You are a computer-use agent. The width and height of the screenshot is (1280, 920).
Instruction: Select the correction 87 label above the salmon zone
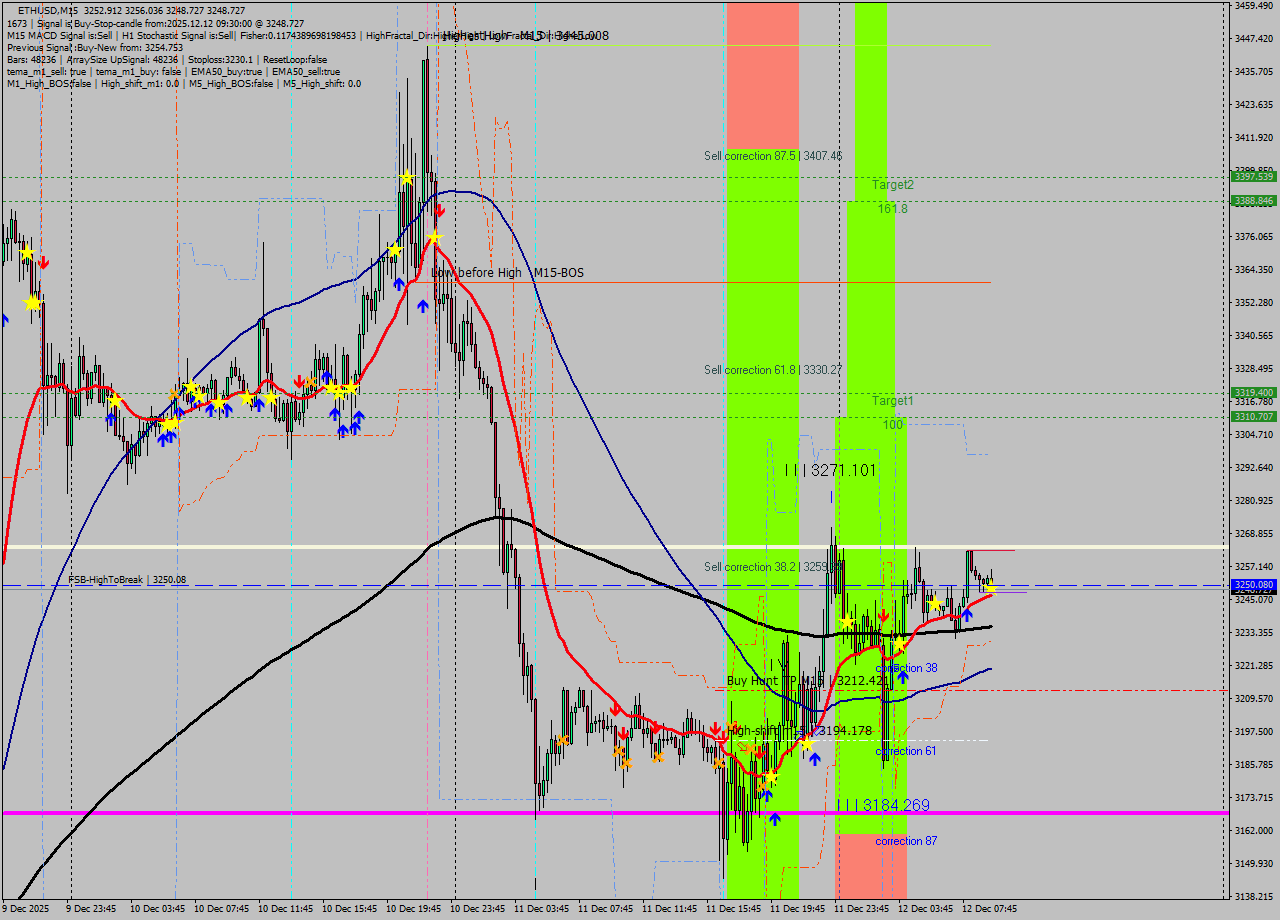tap(906, 841)
